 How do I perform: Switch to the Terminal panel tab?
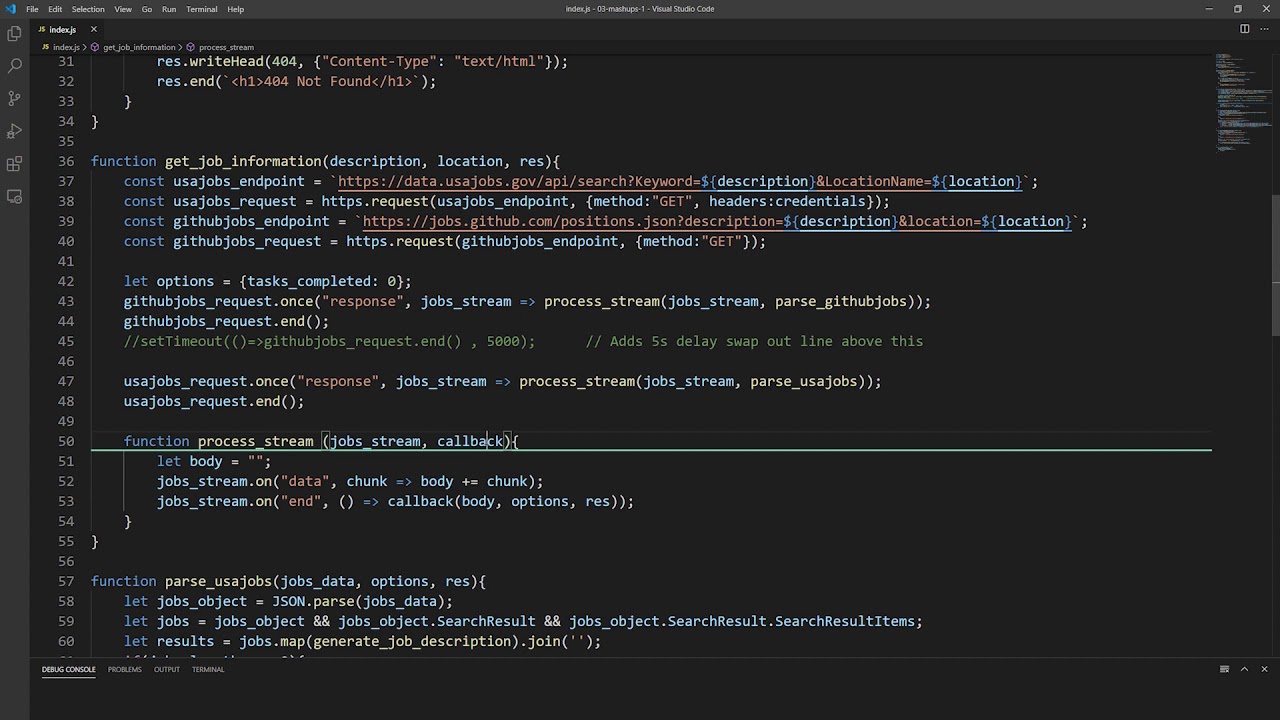coord(208,669)
